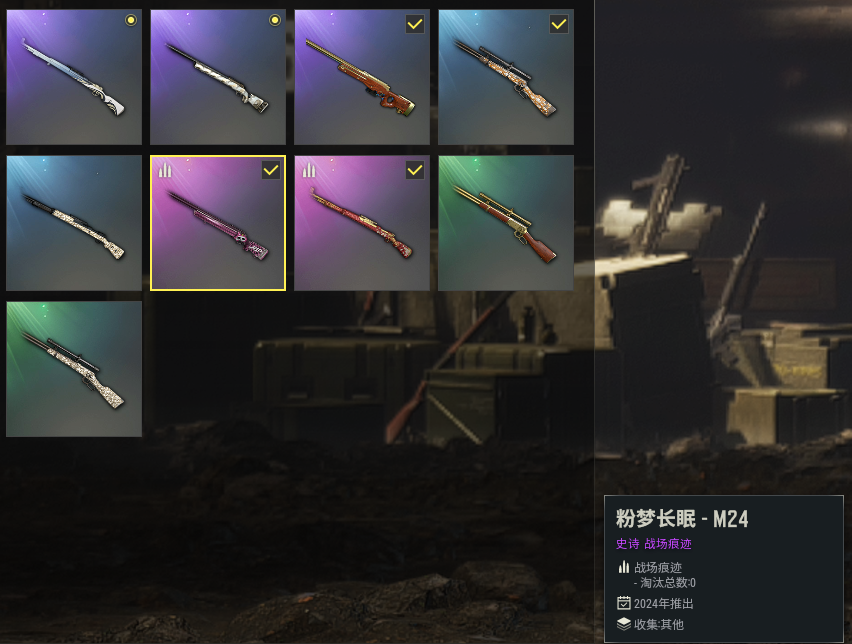This screenshot has height=644, width=852.
Task: Select the highlighted pink M24 skin
Action: [218, 223]
